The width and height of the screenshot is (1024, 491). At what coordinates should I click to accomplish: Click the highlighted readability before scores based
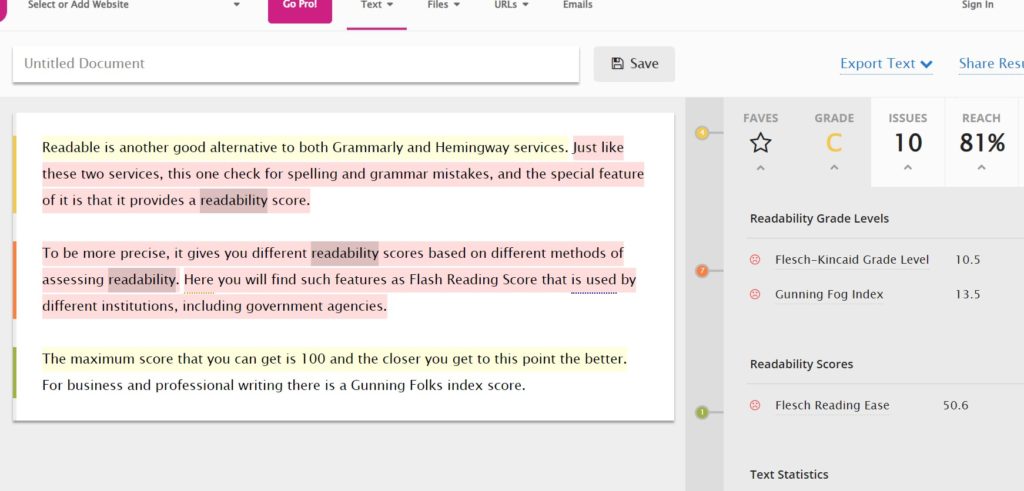pos(345,253)
